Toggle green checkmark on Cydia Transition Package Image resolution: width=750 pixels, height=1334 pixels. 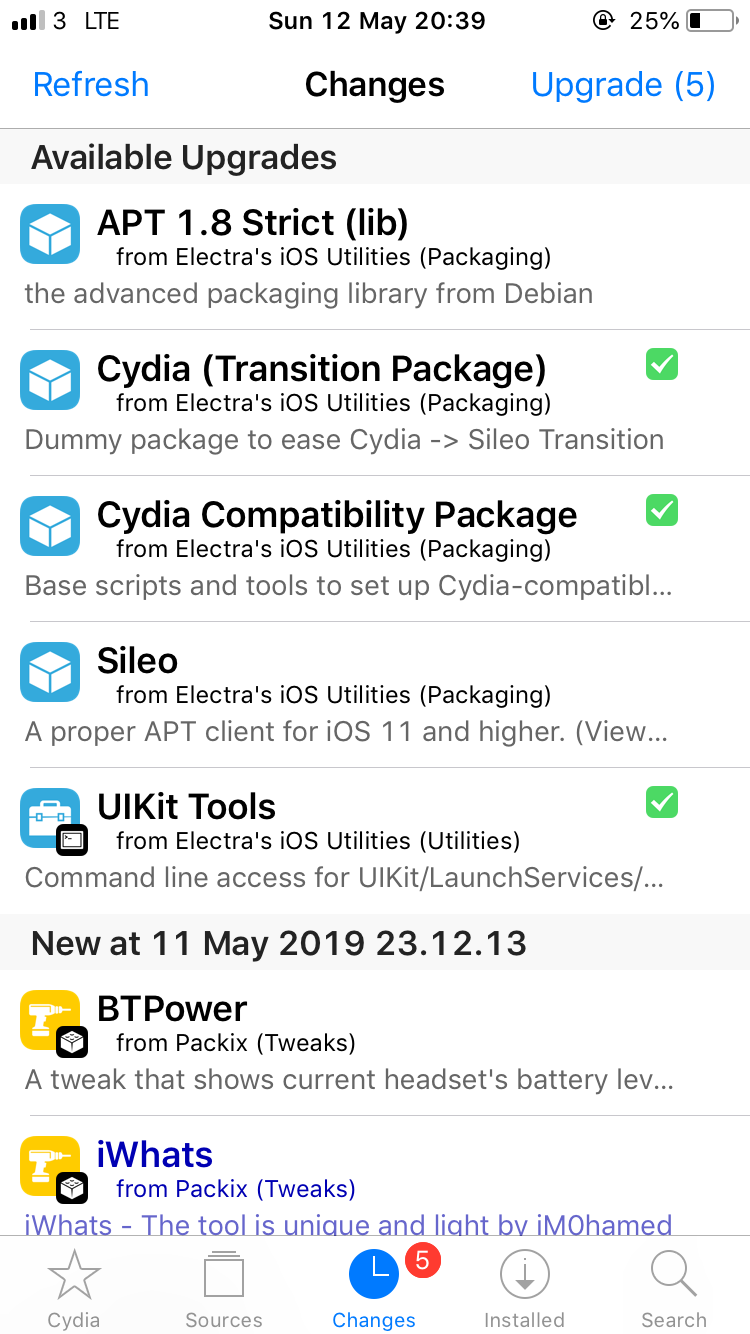[661, 365]
